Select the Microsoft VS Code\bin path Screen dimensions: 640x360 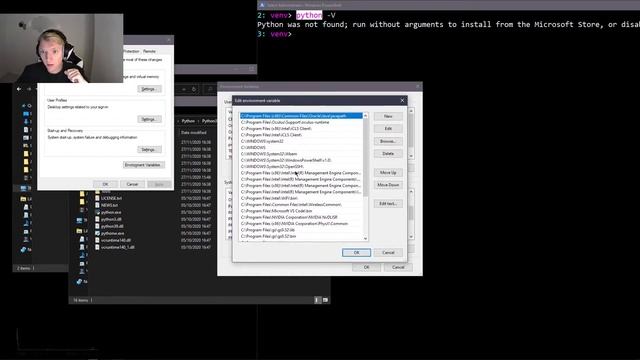point(301,211)
